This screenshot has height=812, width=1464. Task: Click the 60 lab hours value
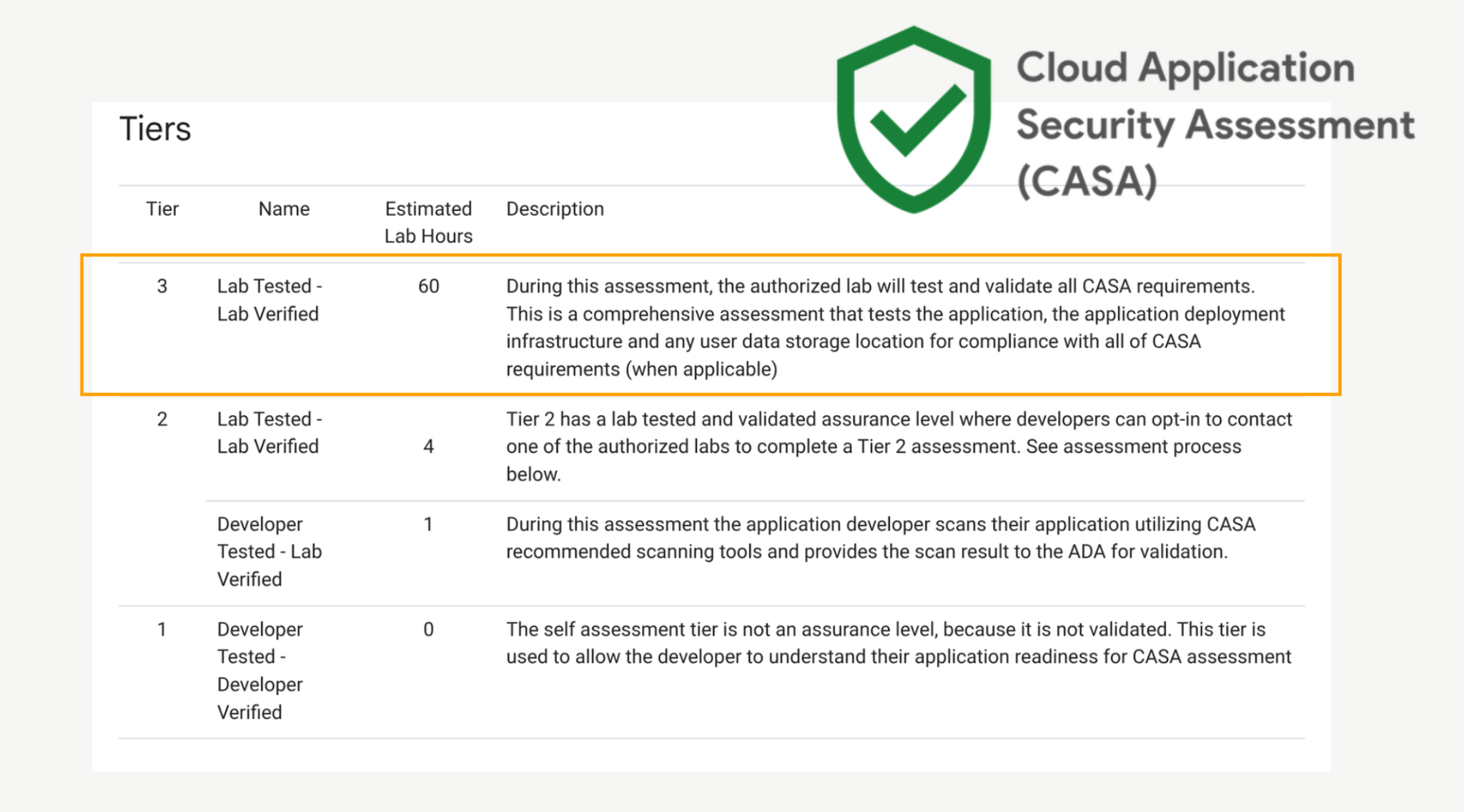point(428,286)
